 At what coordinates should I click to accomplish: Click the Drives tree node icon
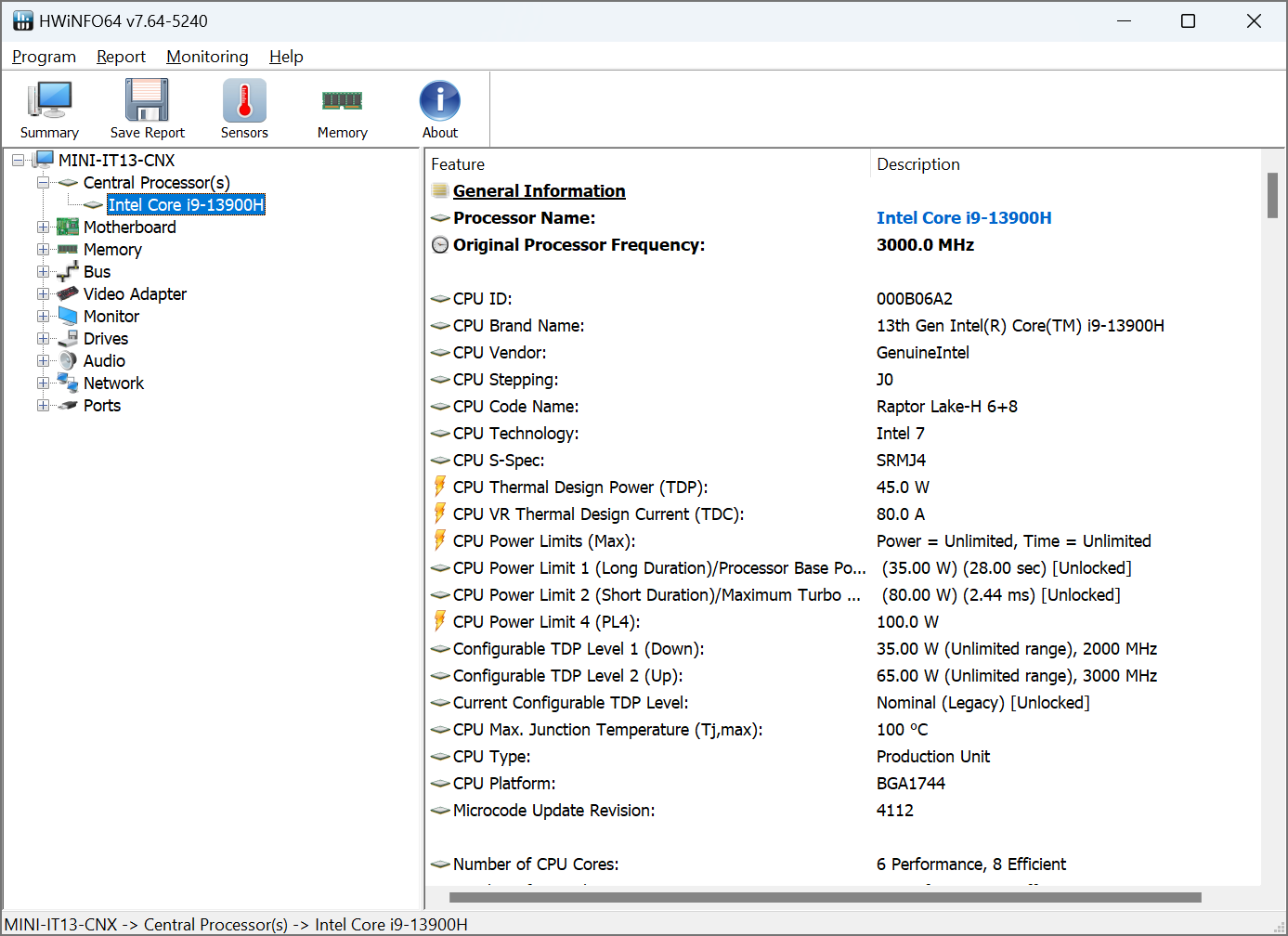click(68, 338)
